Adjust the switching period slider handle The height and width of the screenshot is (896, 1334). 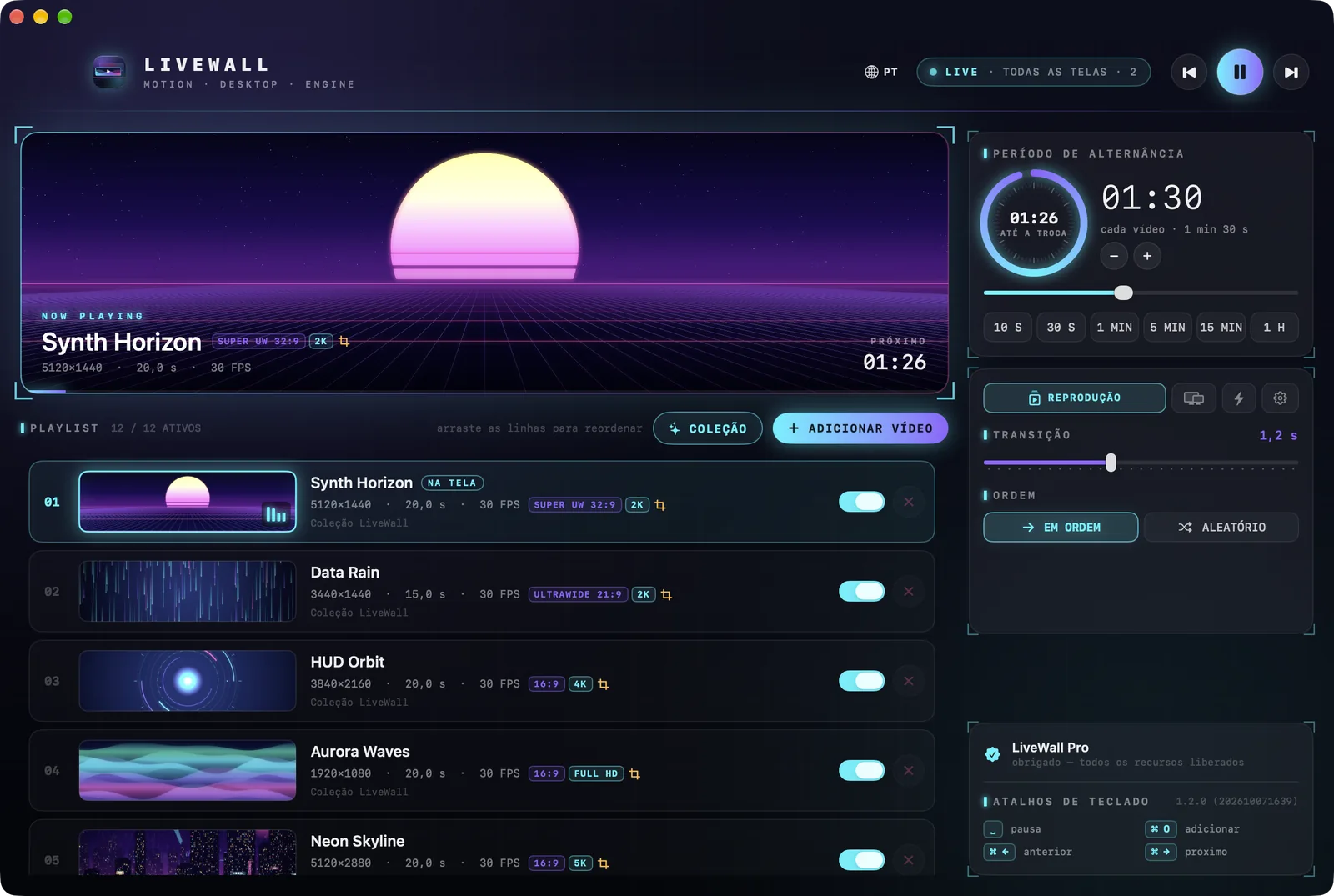[1124, 293]
